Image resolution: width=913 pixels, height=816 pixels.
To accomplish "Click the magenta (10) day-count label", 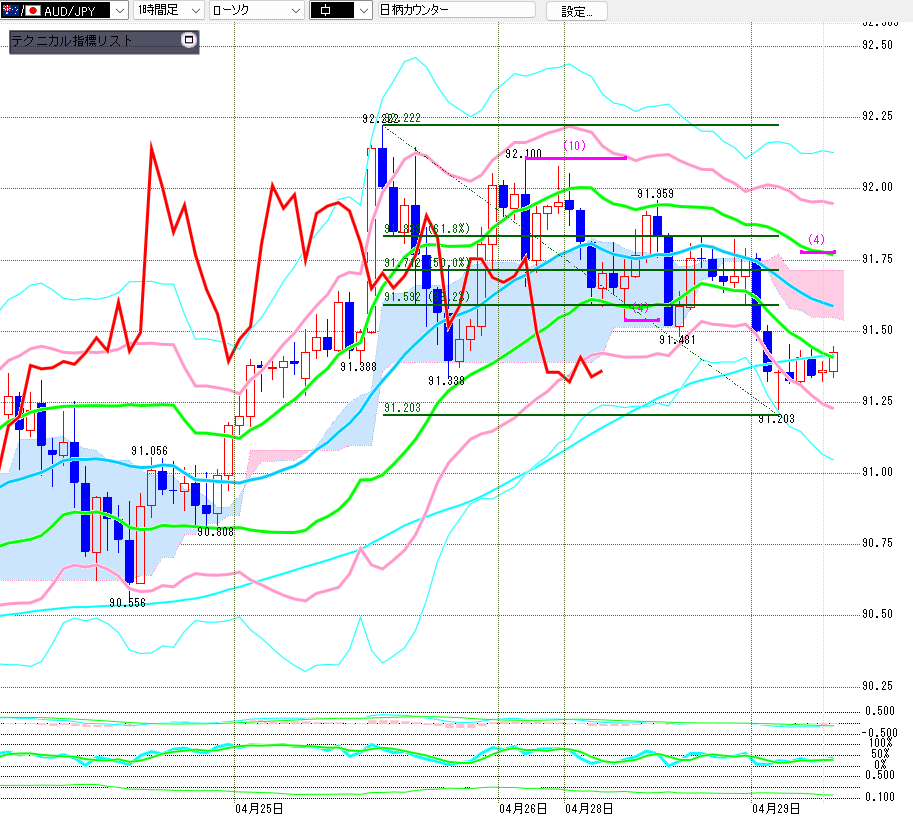I will click(575, 146).
